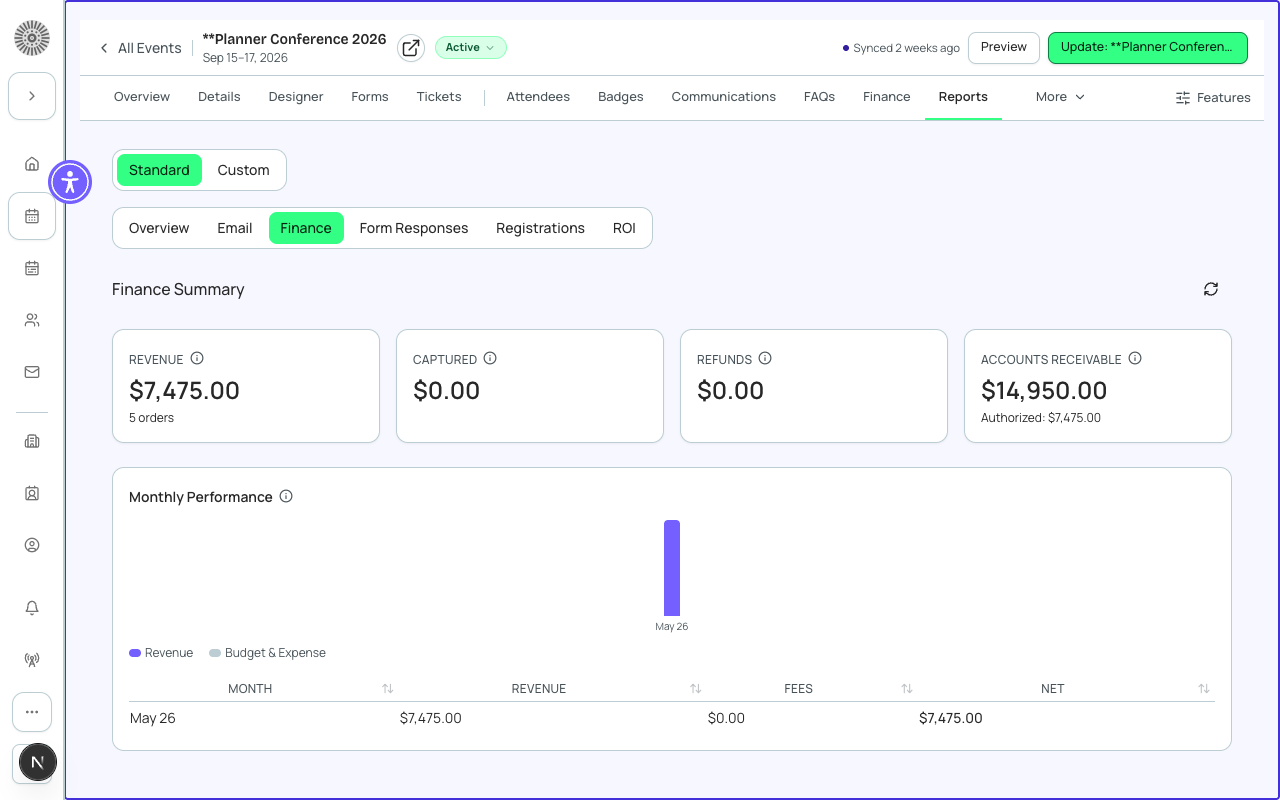Click info icon next to Revenue
Screen dimensions: 1280x800
(x=197, y=358)
